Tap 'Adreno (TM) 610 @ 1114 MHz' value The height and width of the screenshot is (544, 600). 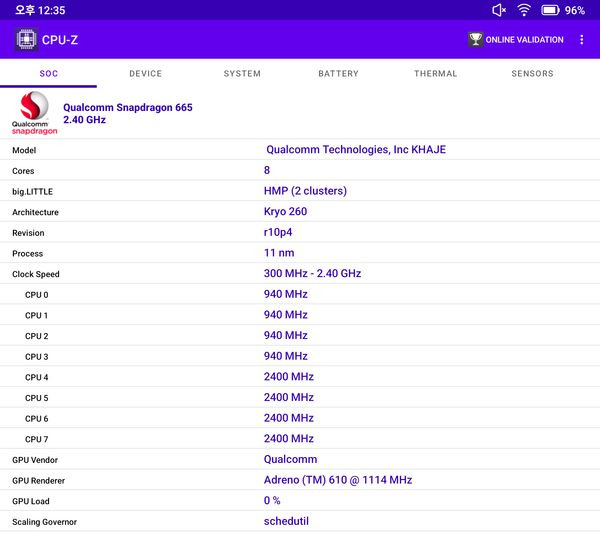[338, 480]
